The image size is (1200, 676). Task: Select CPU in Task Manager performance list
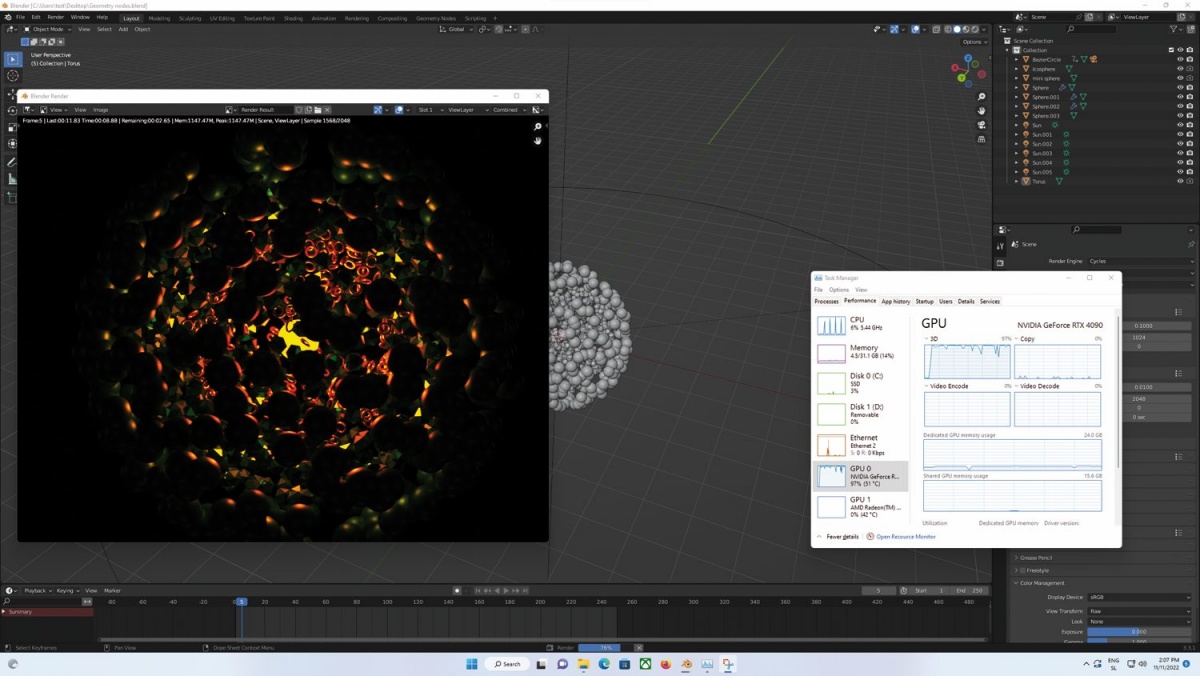[862, 324]
